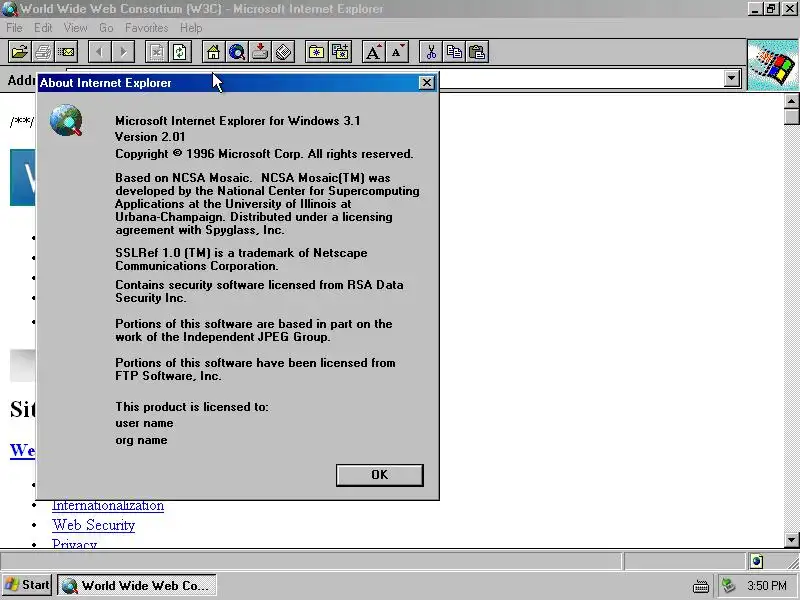Click the Search the Internet globe icon
This screenshot has width=800, height=600.
[x=237, y=52]
